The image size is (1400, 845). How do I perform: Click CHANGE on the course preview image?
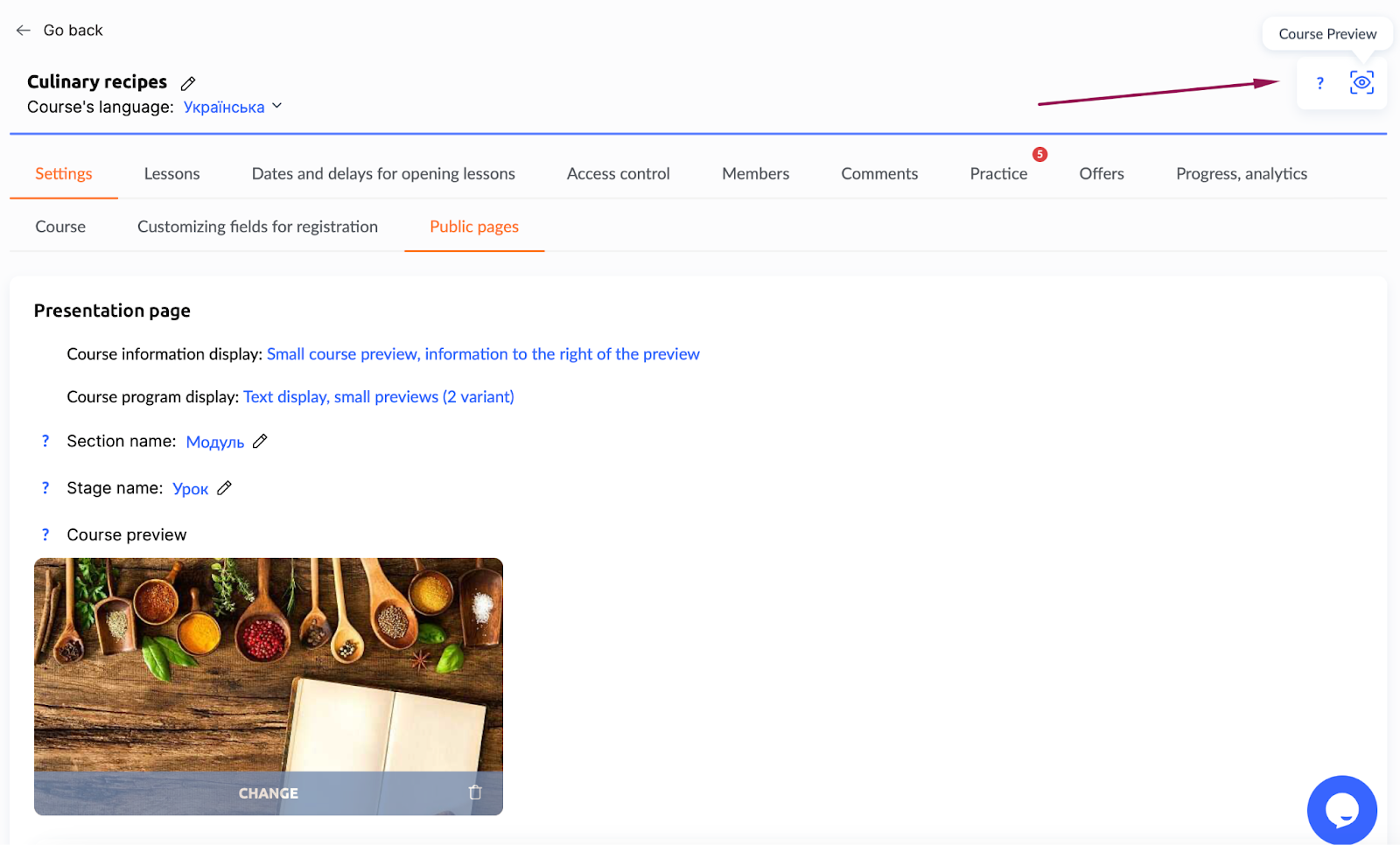click(269, 793)
